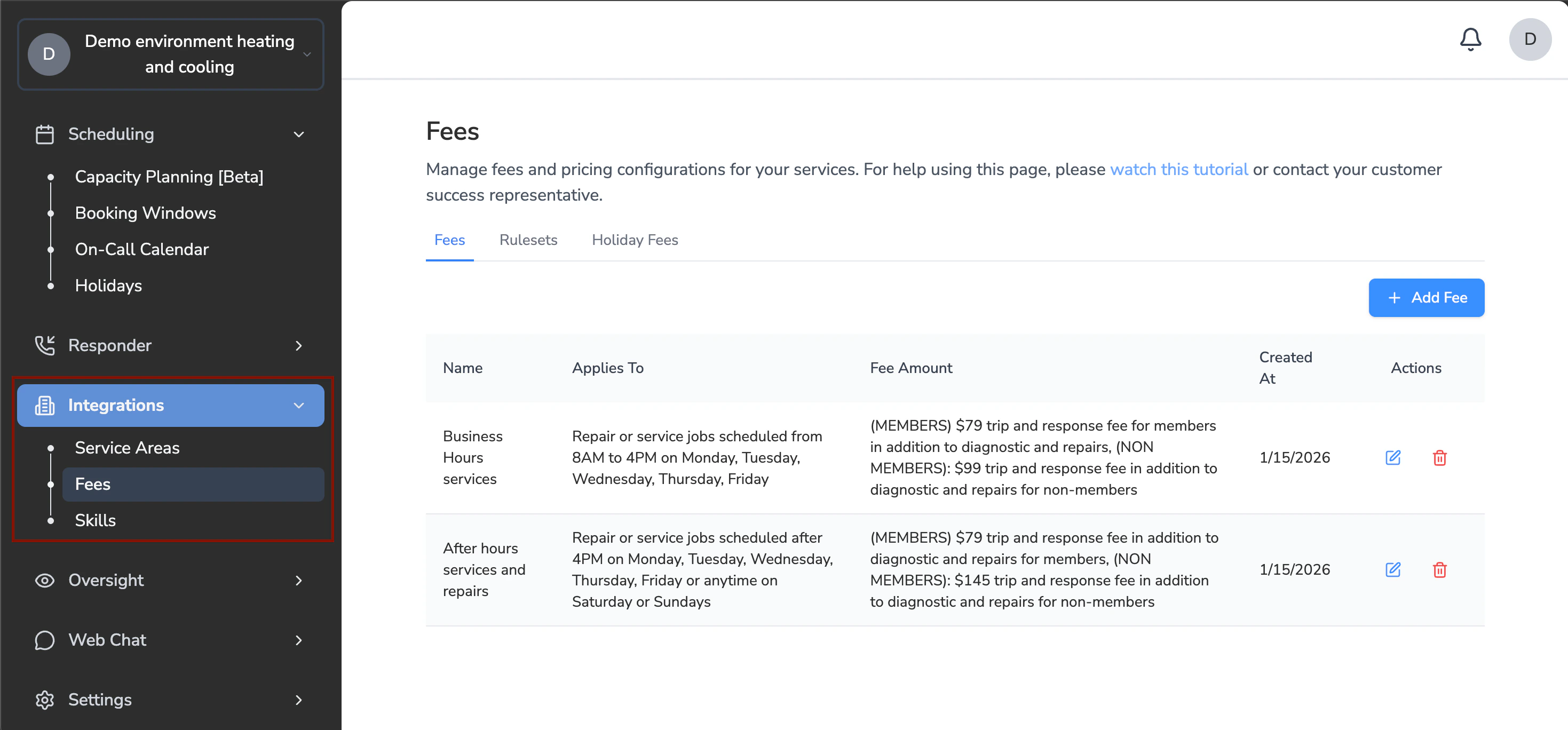Collapse the Integrations menu chevron
Image resolution: width=1568 pixels, height=730 pixels.
[x=298, y=406]
